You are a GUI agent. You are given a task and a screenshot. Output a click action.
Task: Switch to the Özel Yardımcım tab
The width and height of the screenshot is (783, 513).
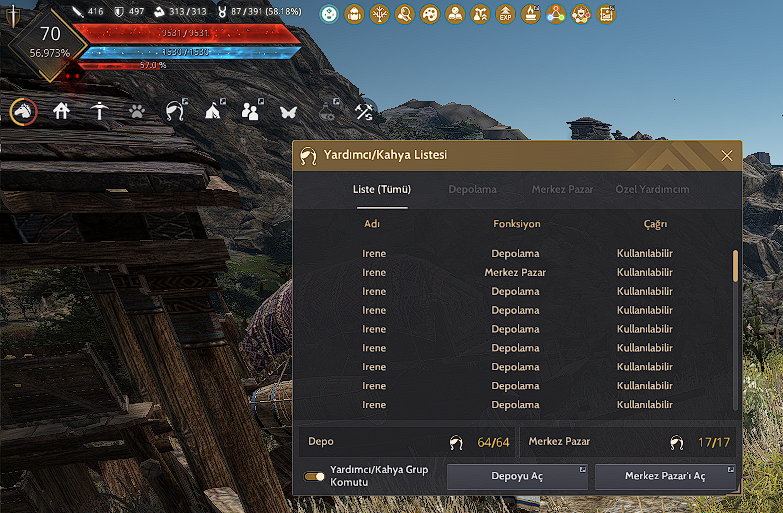[x=652, y=189]
